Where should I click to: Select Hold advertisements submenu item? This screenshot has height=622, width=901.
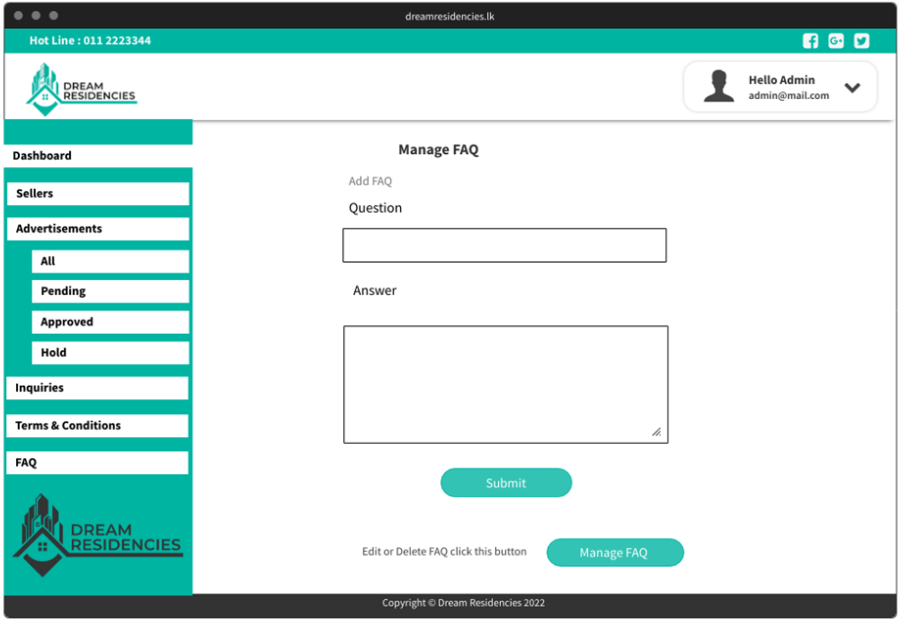(110, 353)
